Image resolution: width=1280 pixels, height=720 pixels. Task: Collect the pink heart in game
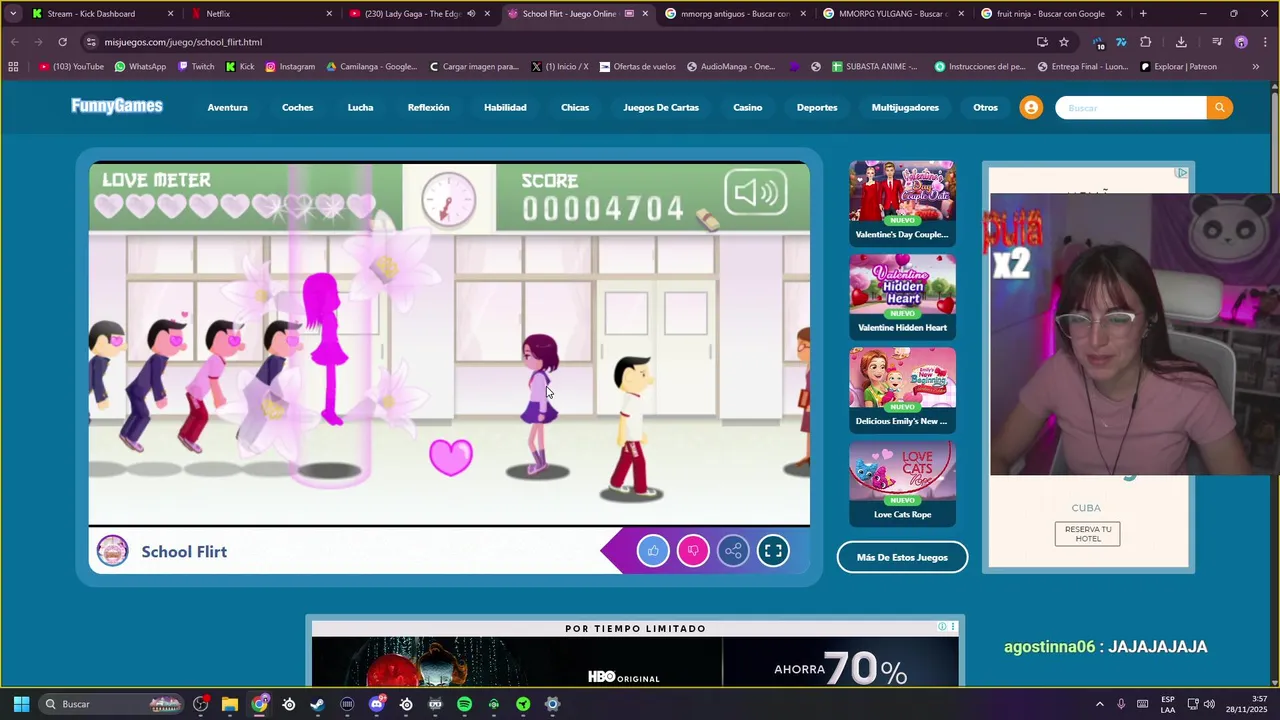[450, 456]
